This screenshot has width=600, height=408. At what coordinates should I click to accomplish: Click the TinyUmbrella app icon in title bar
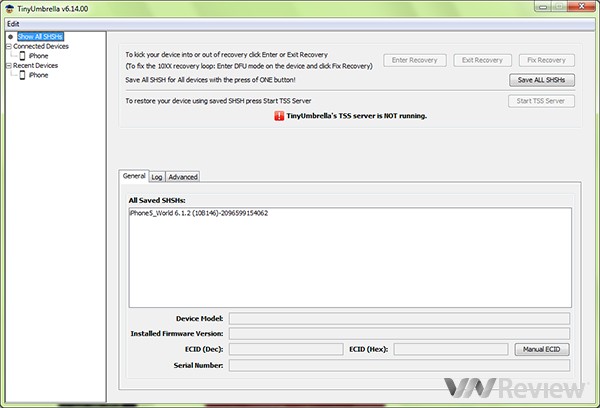[9, 8]
